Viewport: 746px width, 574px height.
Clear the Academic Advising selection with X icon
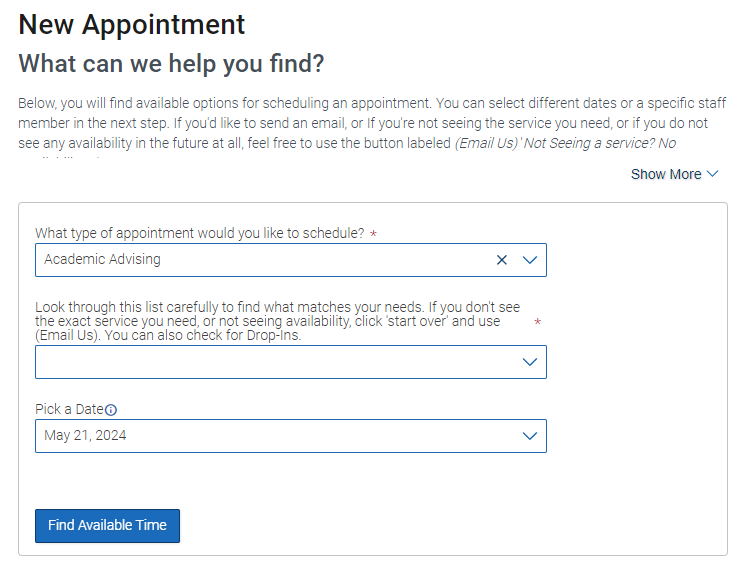pyautogui.click(x=501, y=260)
